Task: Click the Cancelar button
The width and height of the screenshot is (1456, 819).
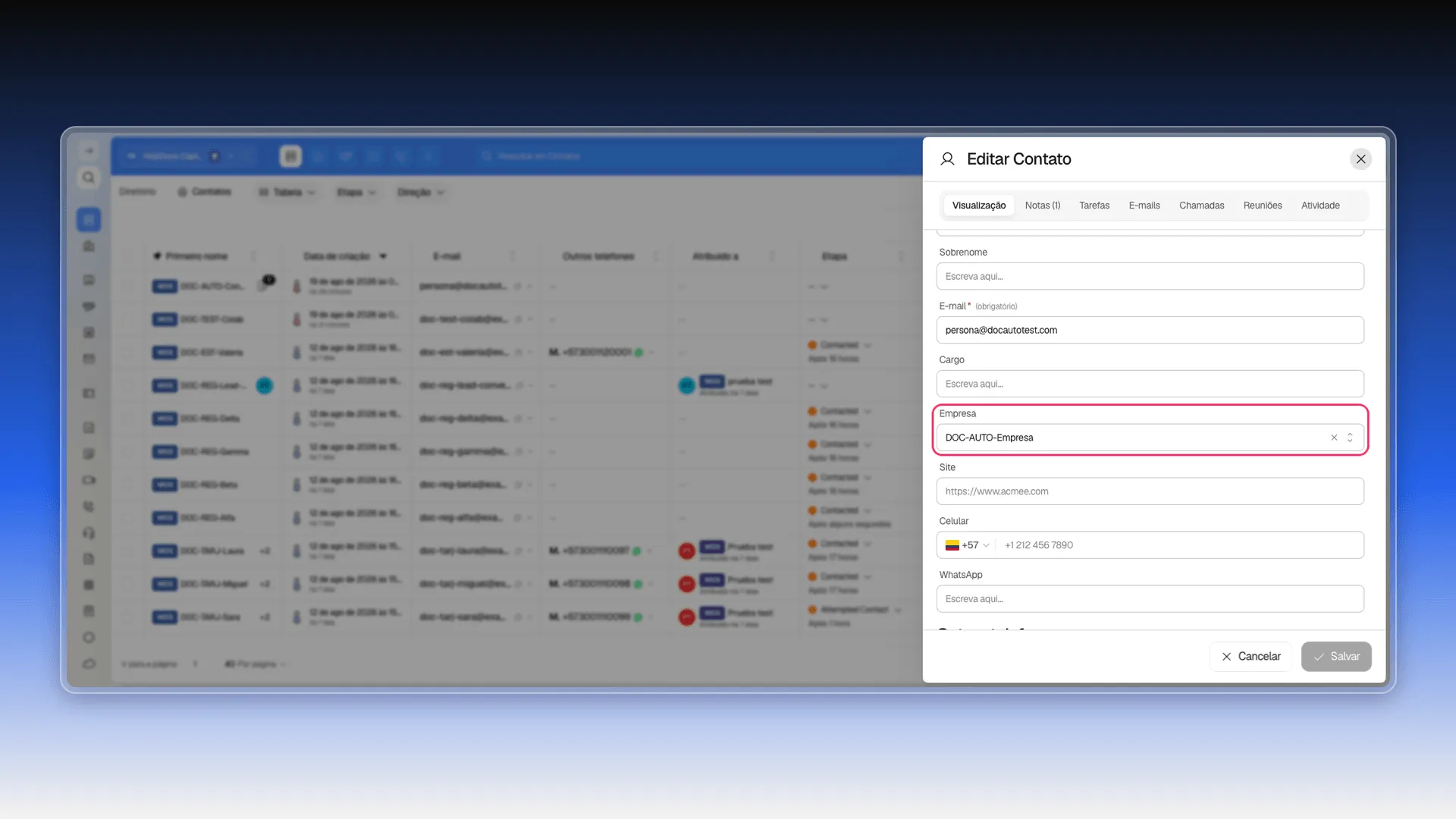Action: (1250, 657)
